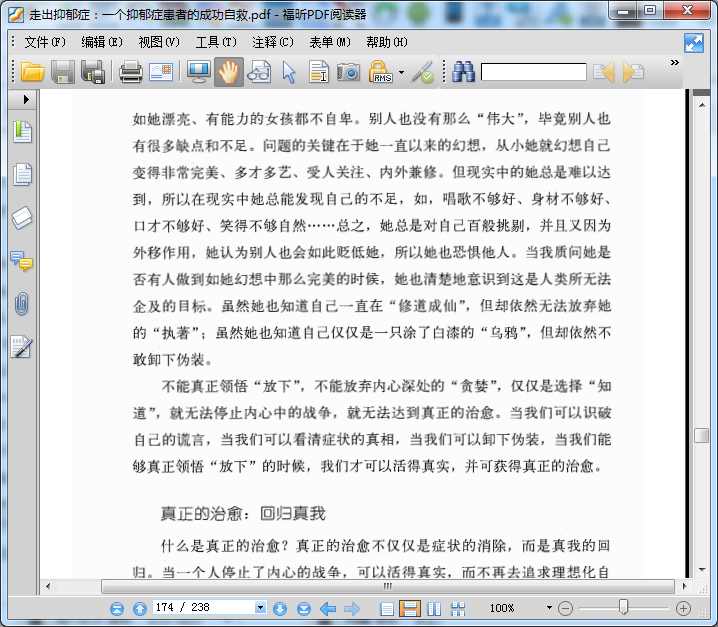Click the zoom out minus button

coord(566,608)
